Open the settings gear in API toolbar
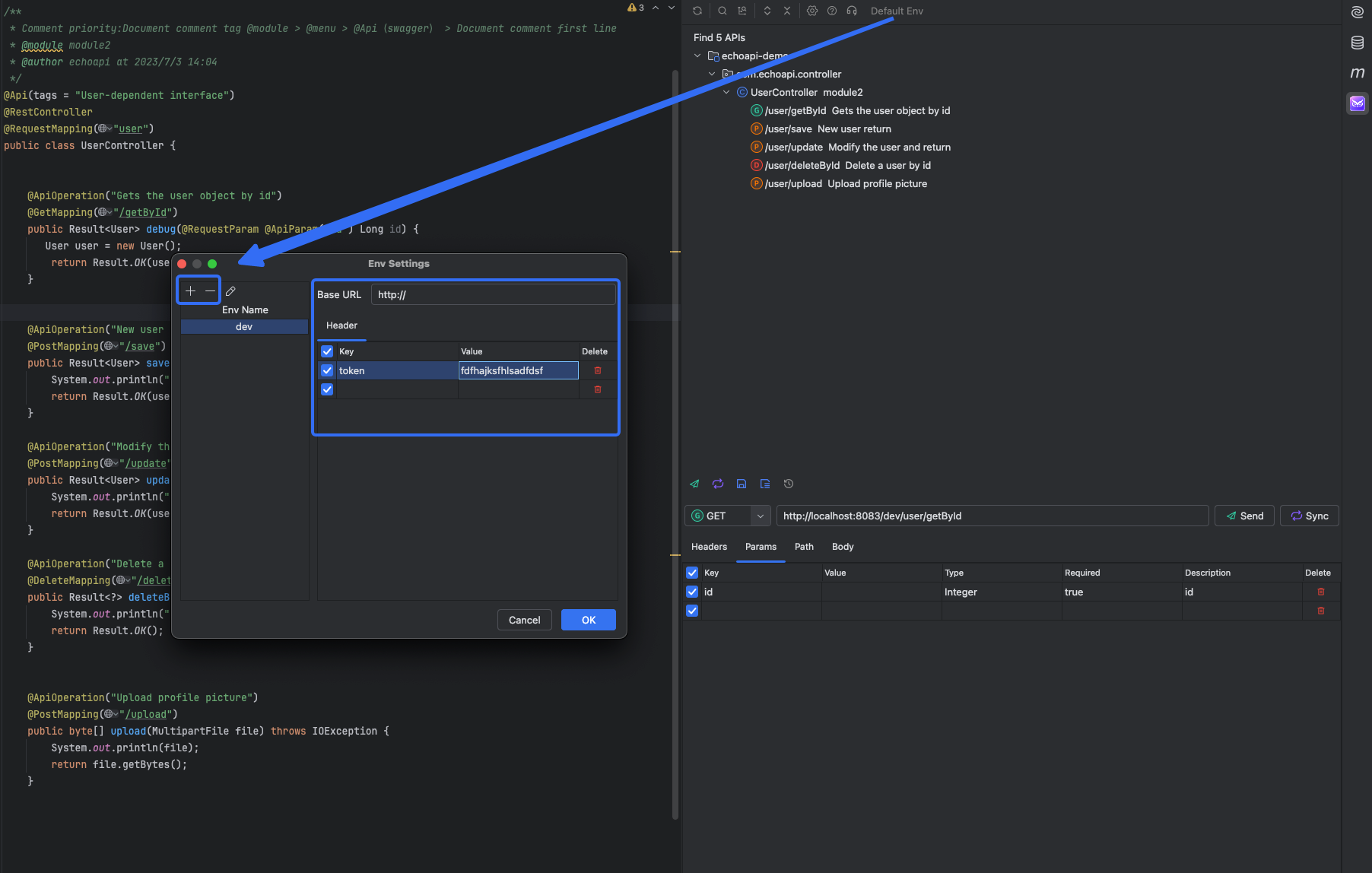 (811, 11)
